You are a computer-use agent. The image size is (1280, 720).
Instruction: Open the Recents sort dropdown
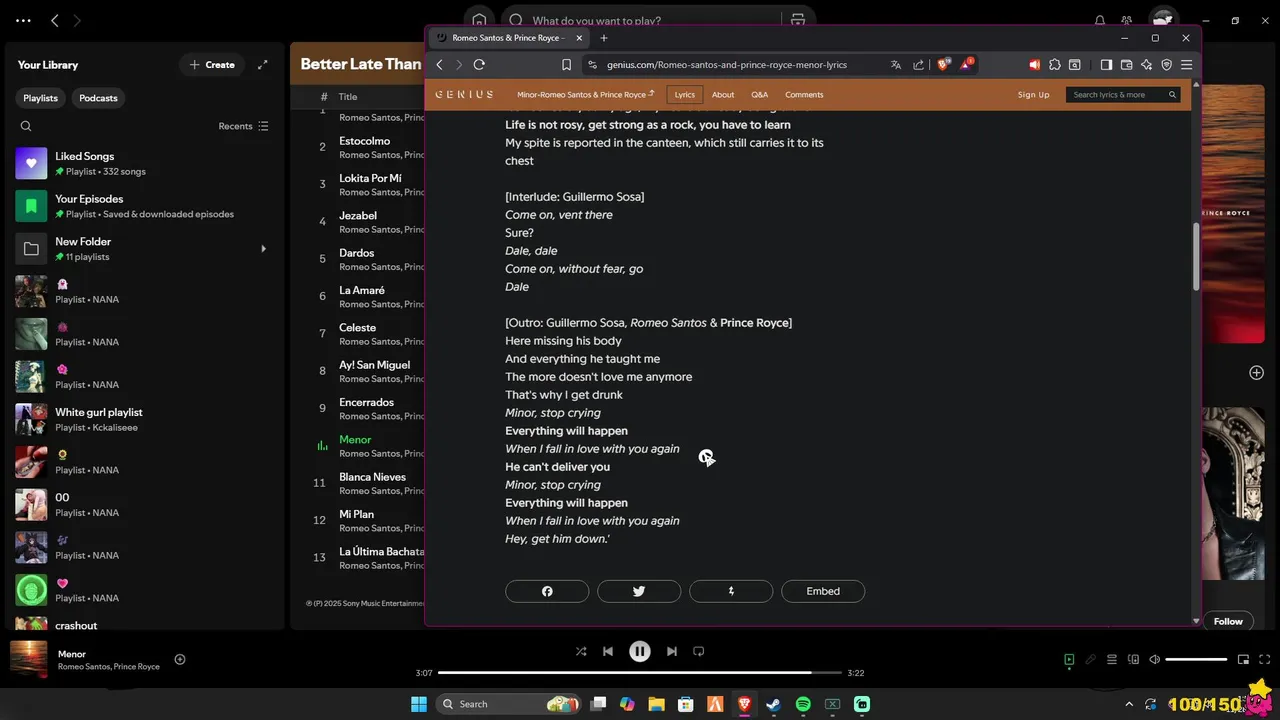[x=243, y=126]
